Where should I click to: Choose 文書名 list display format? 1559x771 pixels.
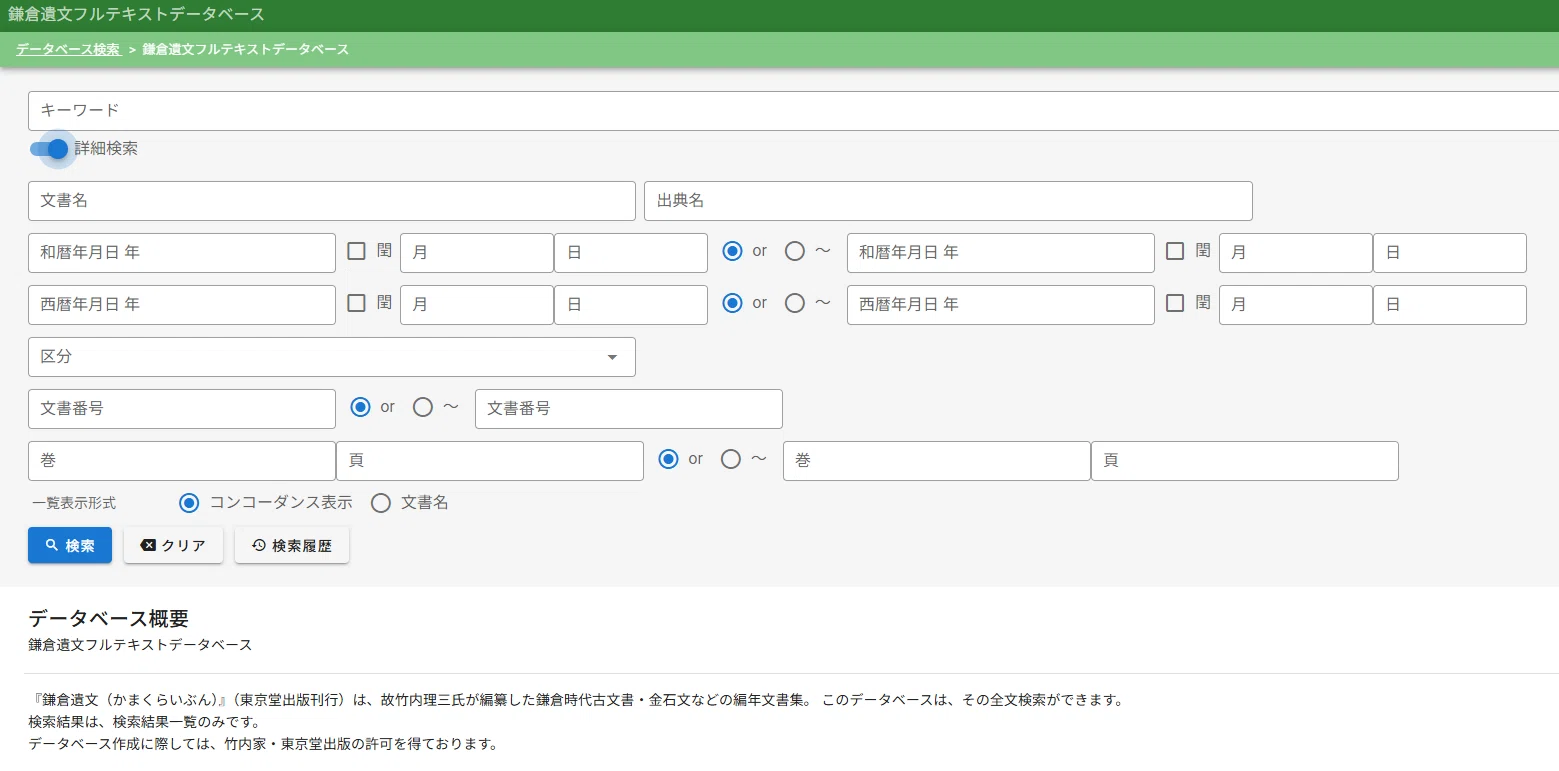pyautogui.click(x=381, y=503)
